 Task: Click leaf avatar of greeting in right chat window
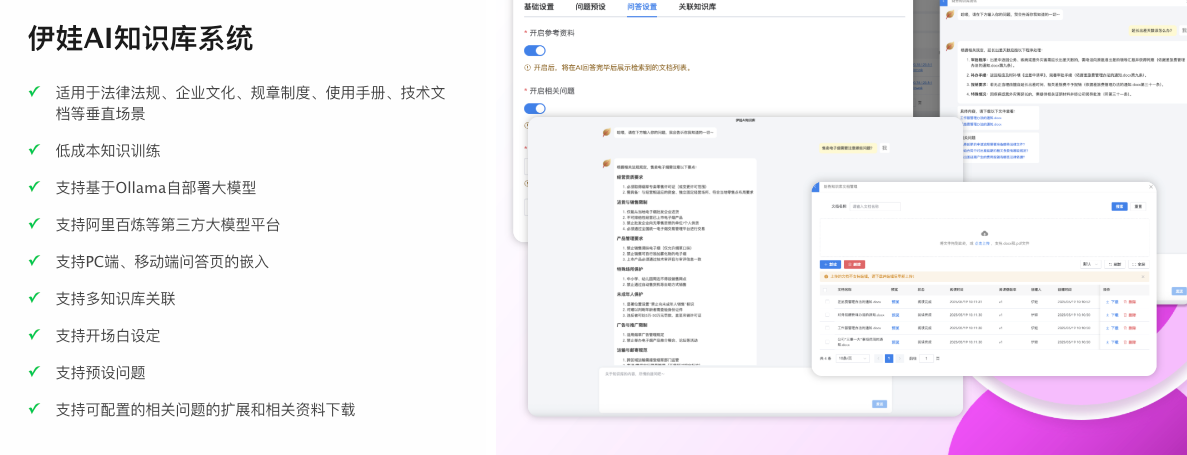point(950,14)
